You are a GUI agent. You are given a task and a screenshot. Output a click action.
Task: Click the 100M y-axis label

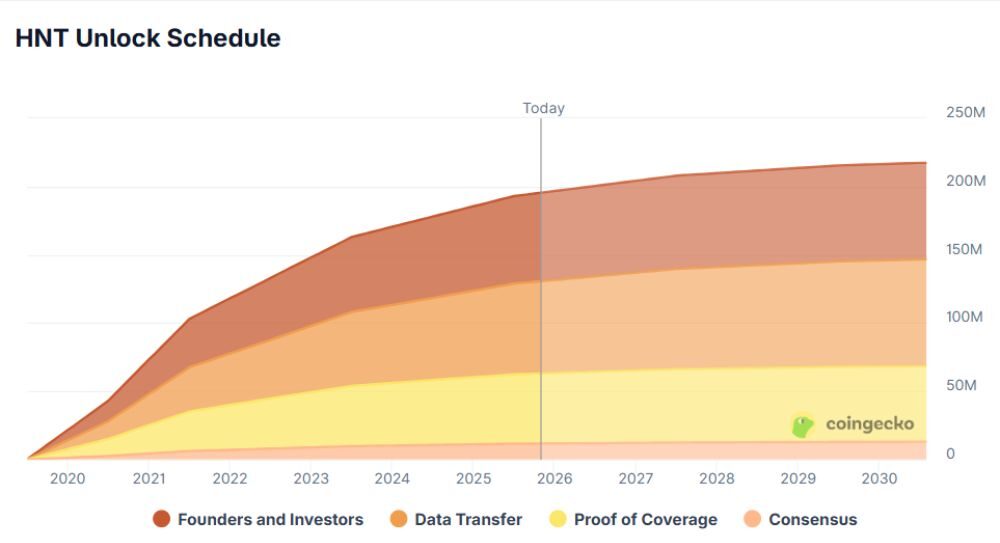(965, 317)
